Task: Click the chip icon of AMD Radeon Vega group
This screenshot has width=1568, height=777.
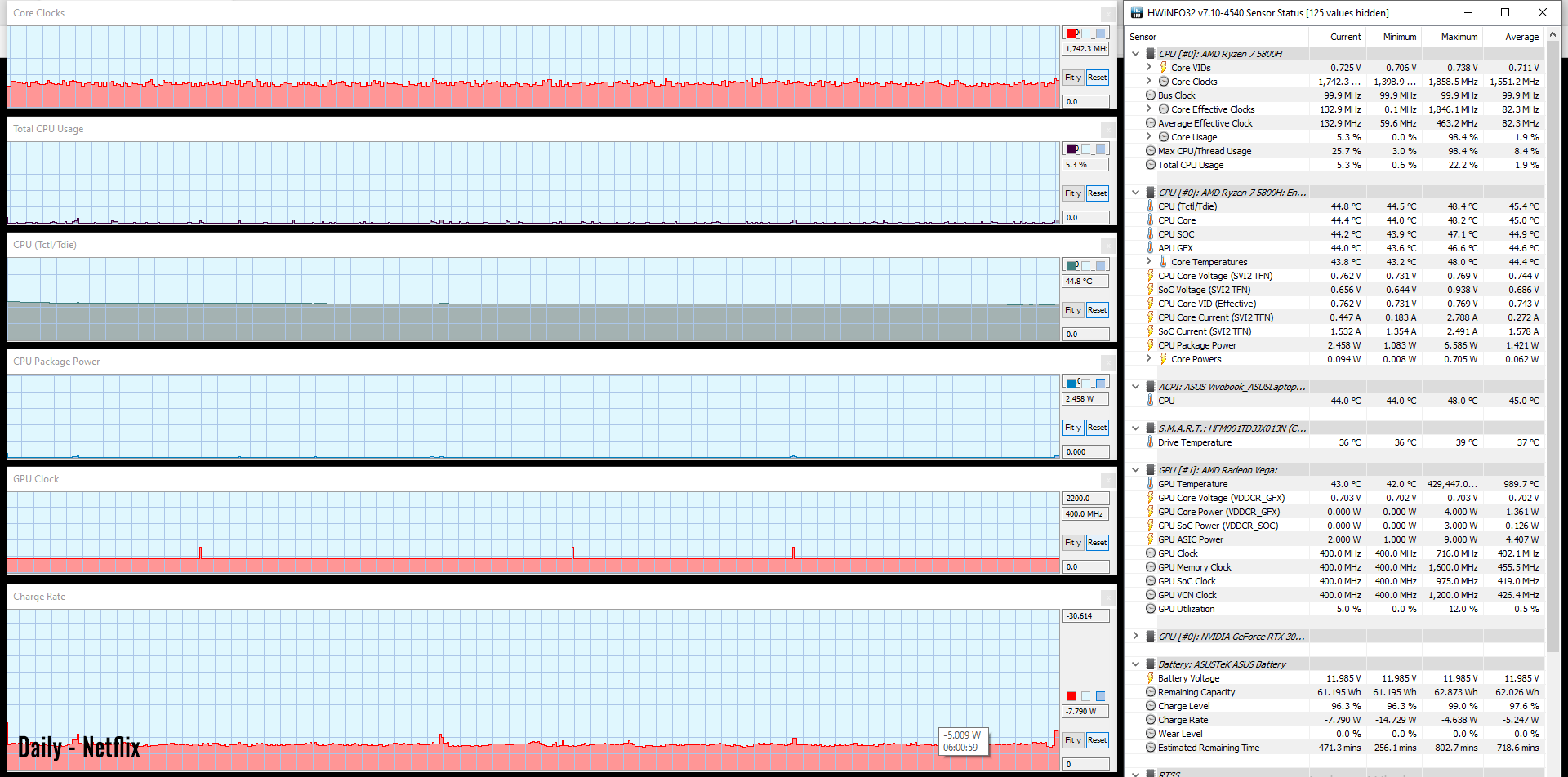Action: (x=1151, y=470)
